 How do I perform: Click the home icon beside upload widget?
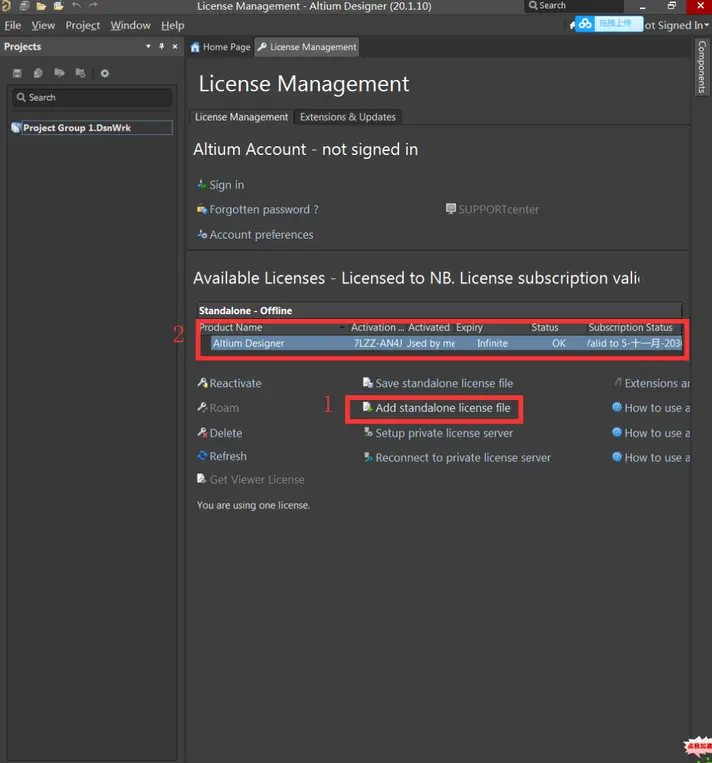point(572,25)
